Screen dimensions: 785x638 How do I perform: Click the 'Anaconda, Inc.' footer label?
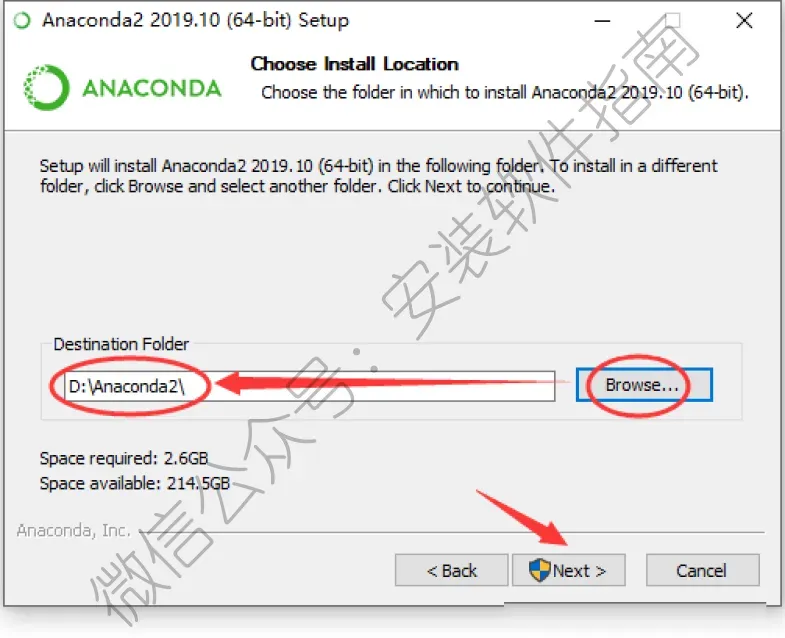pyautogui.click(x=74, y=530)
